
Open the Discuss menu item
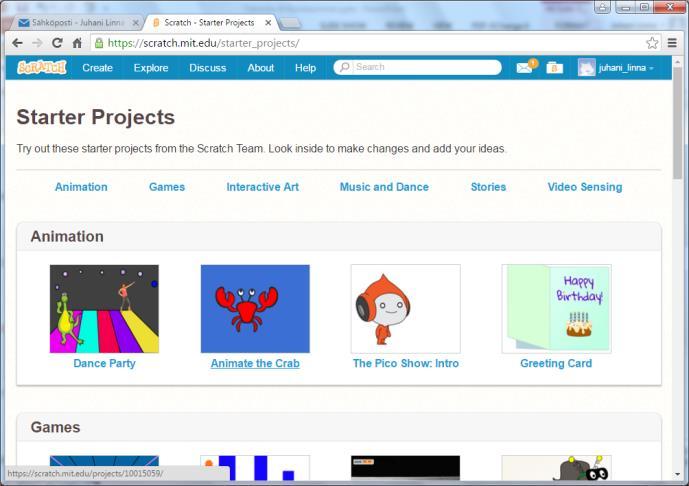click(x=207, y=68)
